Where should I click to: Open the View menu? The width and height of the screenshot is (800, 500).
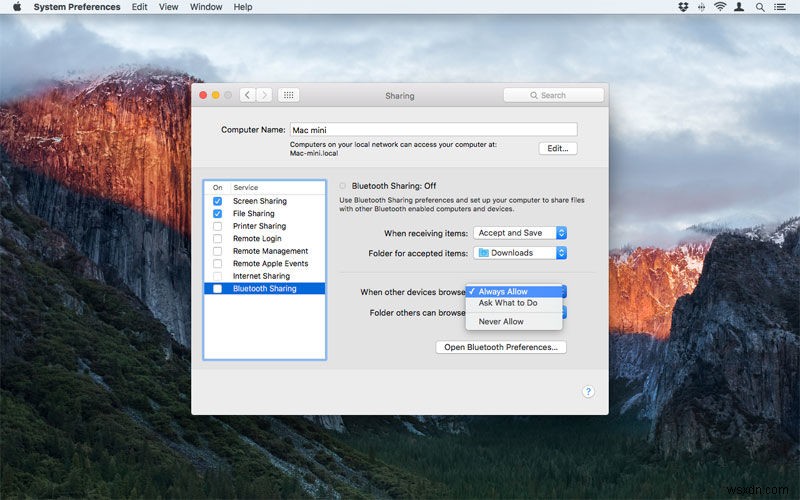168,7
